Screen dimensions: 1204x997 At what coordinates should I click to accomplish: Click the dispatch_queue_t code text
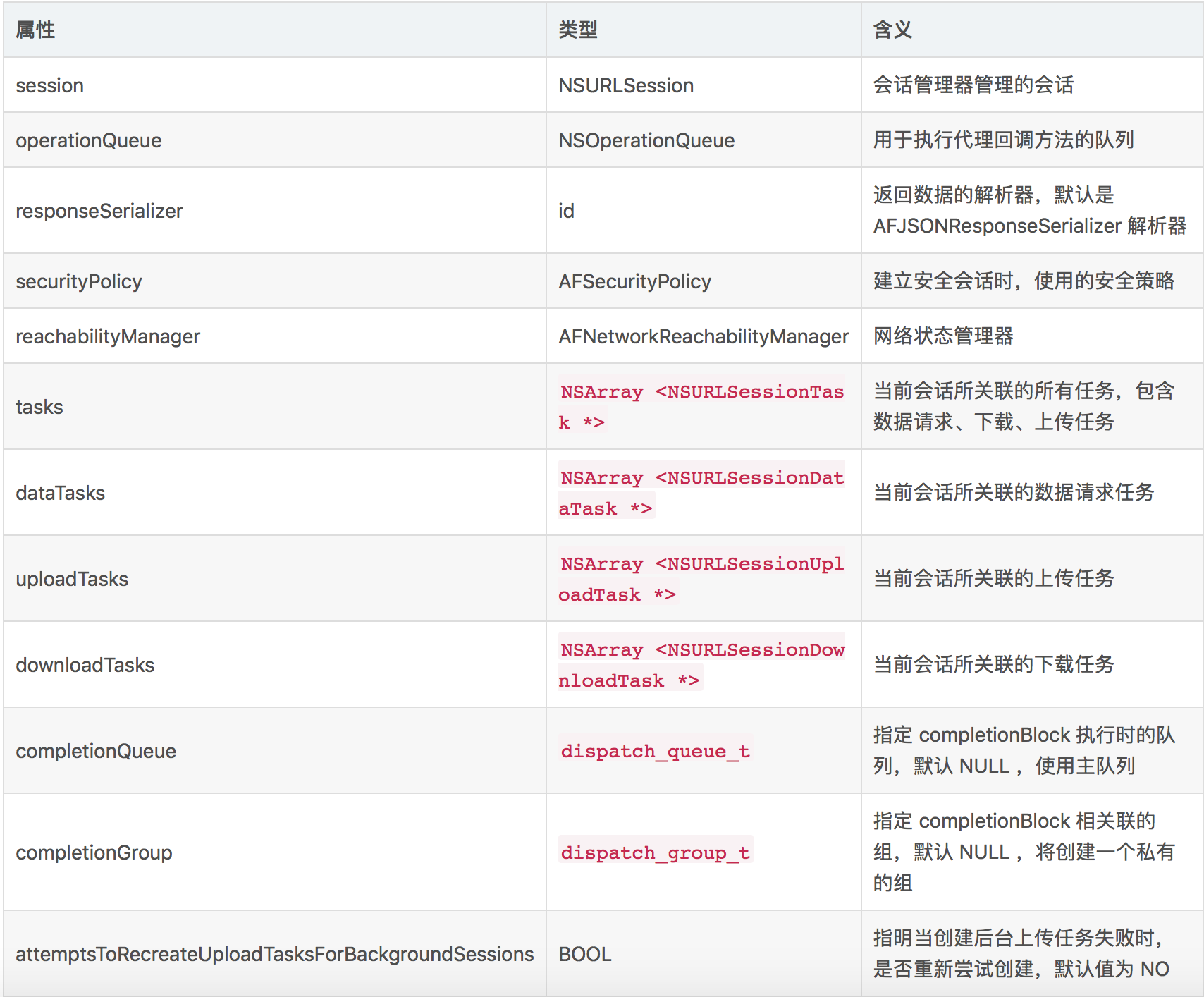click(x=654, y=751)
